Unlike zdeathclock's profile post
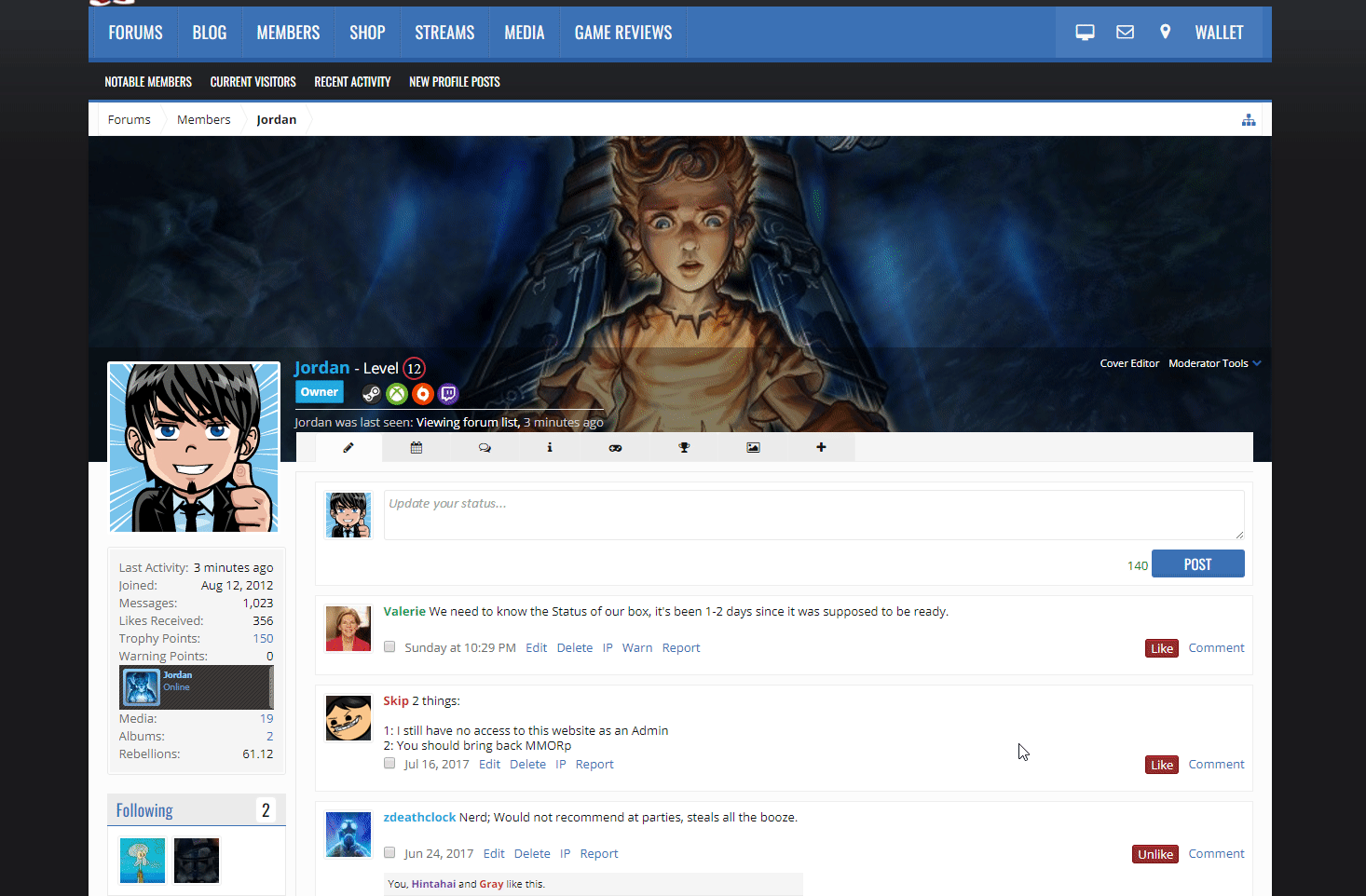Screen dimensions: 1366x896 coord(1155,854)
